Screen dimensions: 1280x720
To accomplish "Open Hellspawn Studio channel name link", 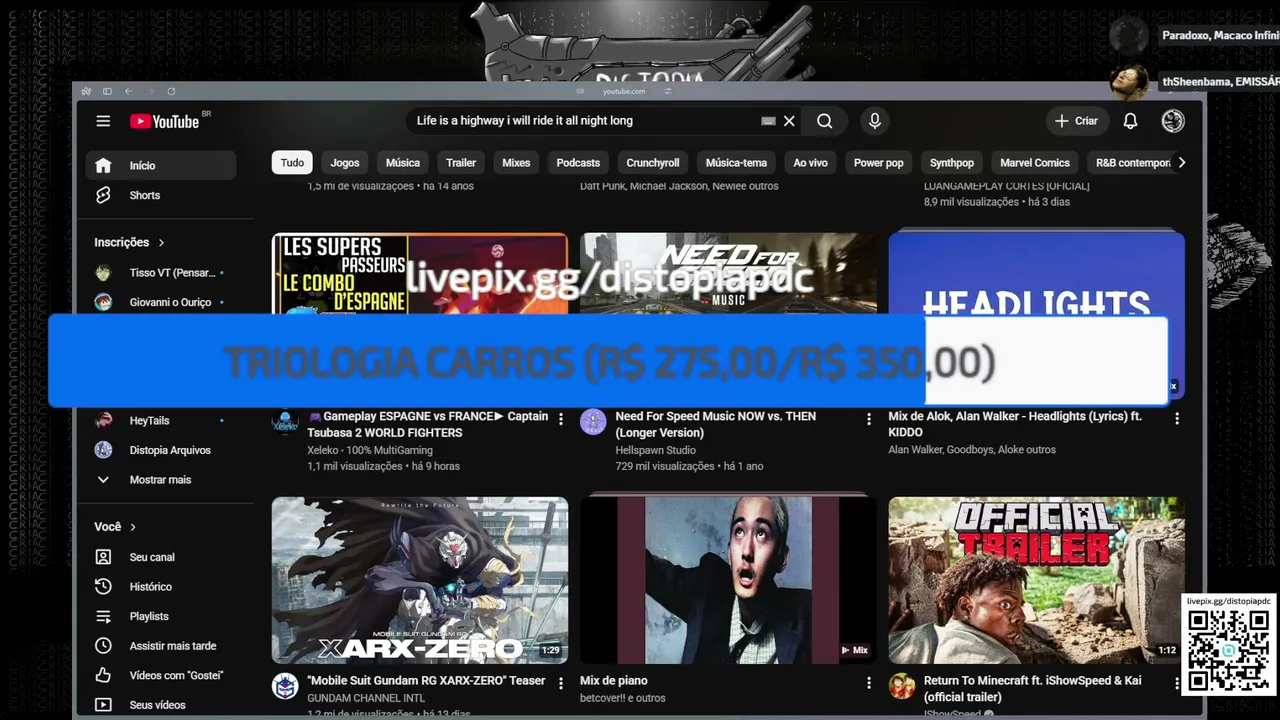I will click(656, 450).
